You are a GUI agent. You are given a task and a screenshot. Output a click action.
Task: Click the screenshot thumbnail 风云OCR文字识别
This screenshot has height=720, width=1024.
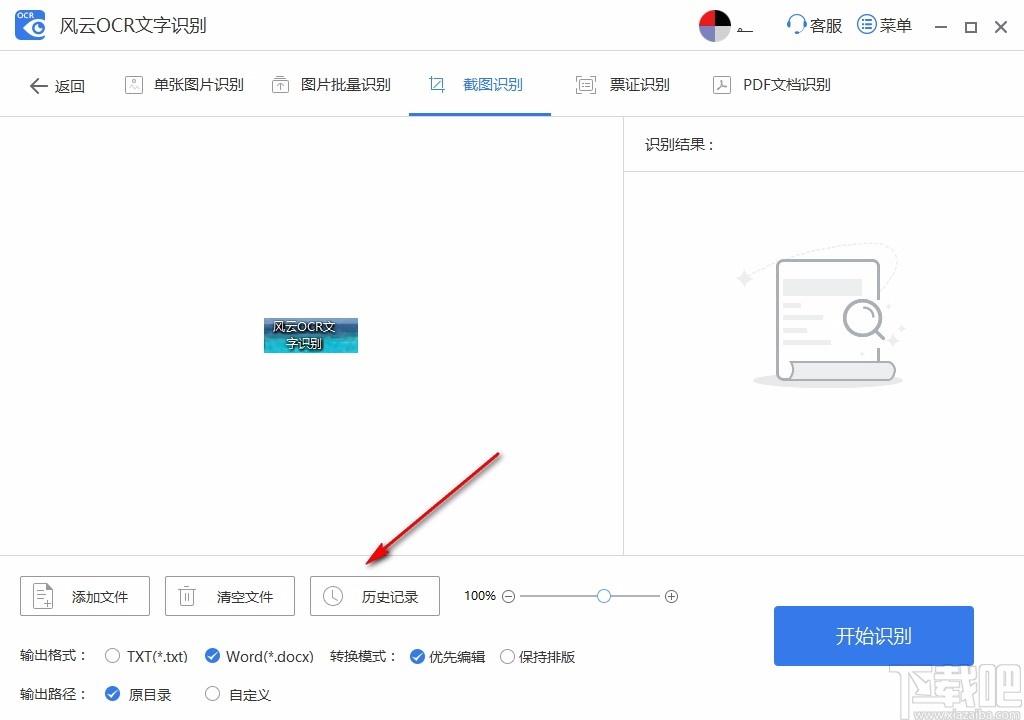point(311,335)
